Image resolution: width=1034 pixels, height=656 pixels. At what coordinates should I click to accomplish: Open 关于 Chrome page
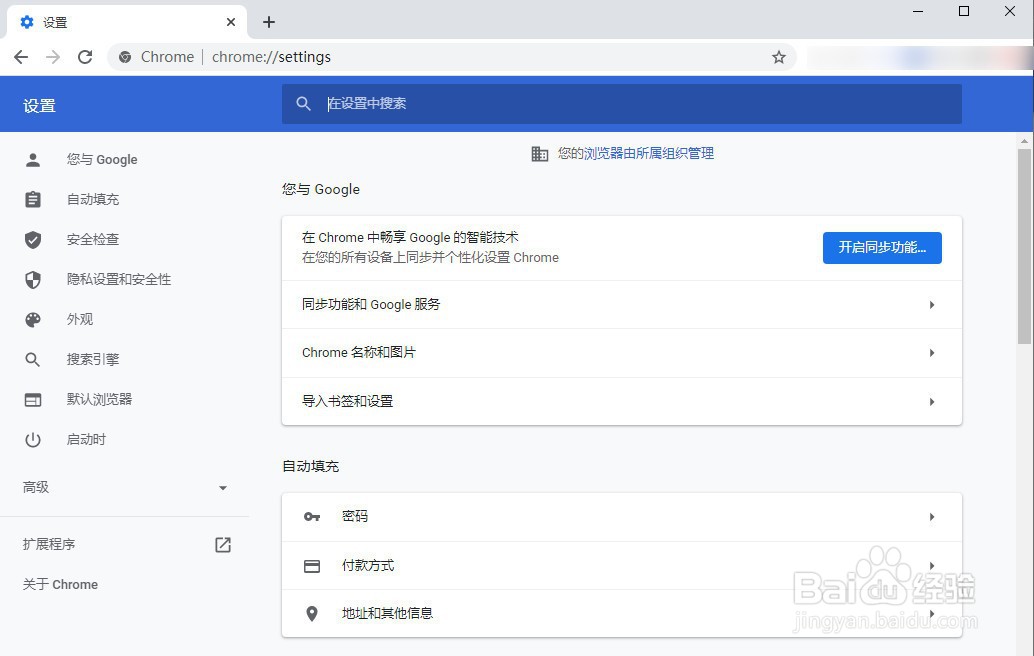(x=60, y=585)
